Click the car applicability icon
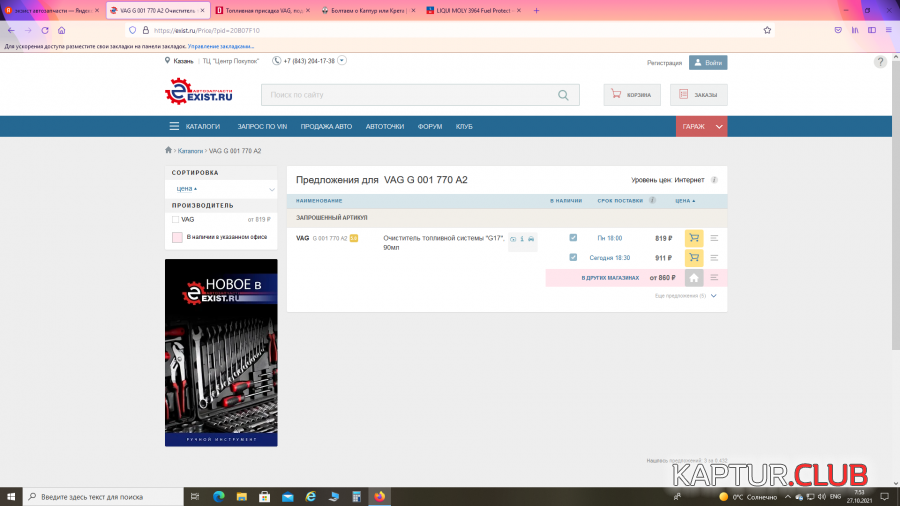This screenshot has width=900, height=506. coord(531,239)
